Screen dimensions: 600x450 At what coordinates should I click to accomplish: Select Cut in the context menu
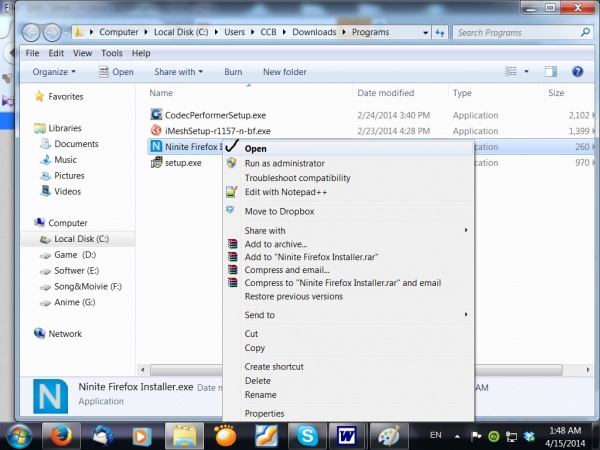(x=348, y=334)
